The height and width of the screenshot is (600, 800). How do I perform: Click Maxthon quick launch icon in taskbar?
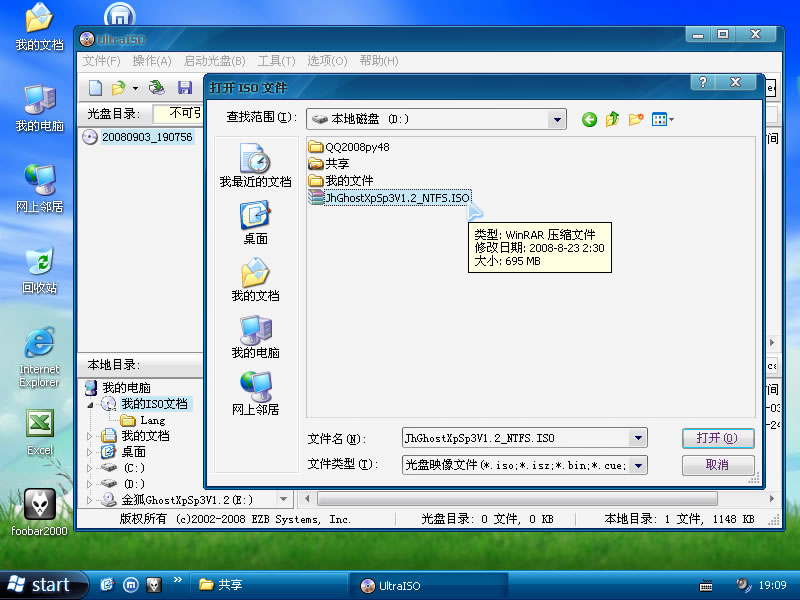(x=131, y=585)
